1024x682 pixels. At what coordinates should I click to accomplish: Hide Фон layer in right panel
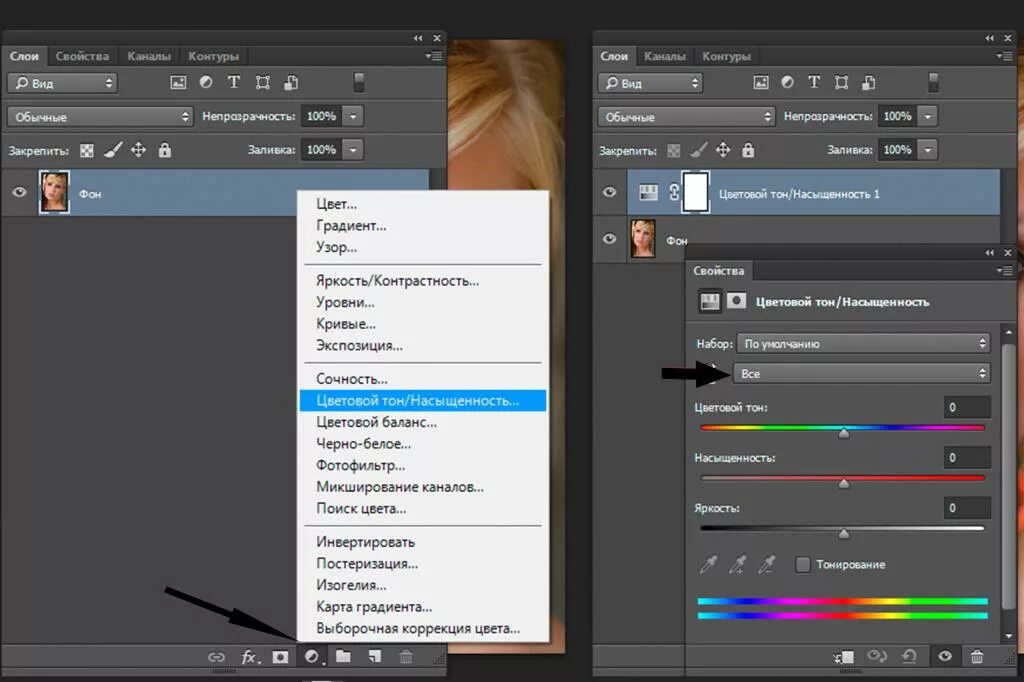point(609,238)
